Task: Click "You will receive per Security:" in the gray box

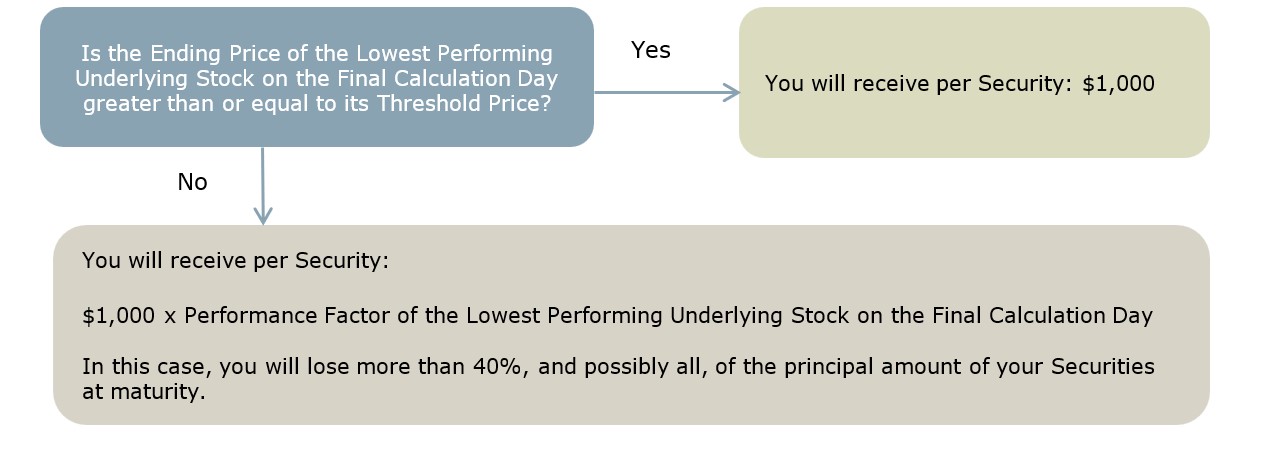Action: click(235, 261)
